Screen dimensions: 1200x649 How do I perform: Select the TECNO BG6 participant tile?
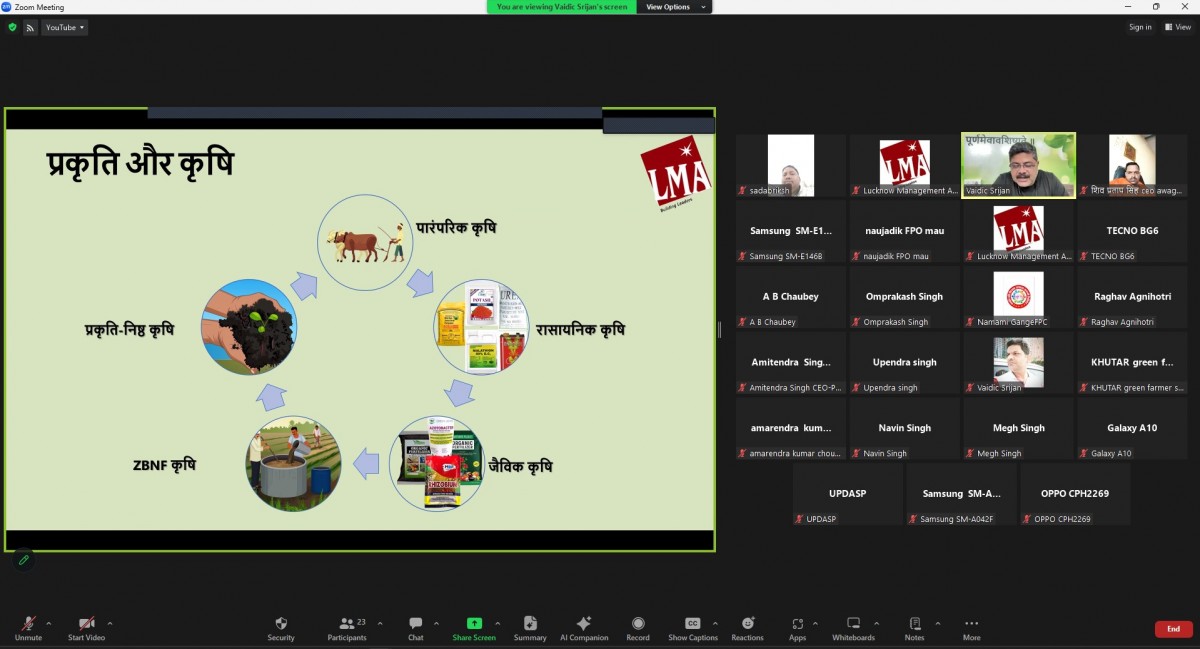pos(1132,231)
